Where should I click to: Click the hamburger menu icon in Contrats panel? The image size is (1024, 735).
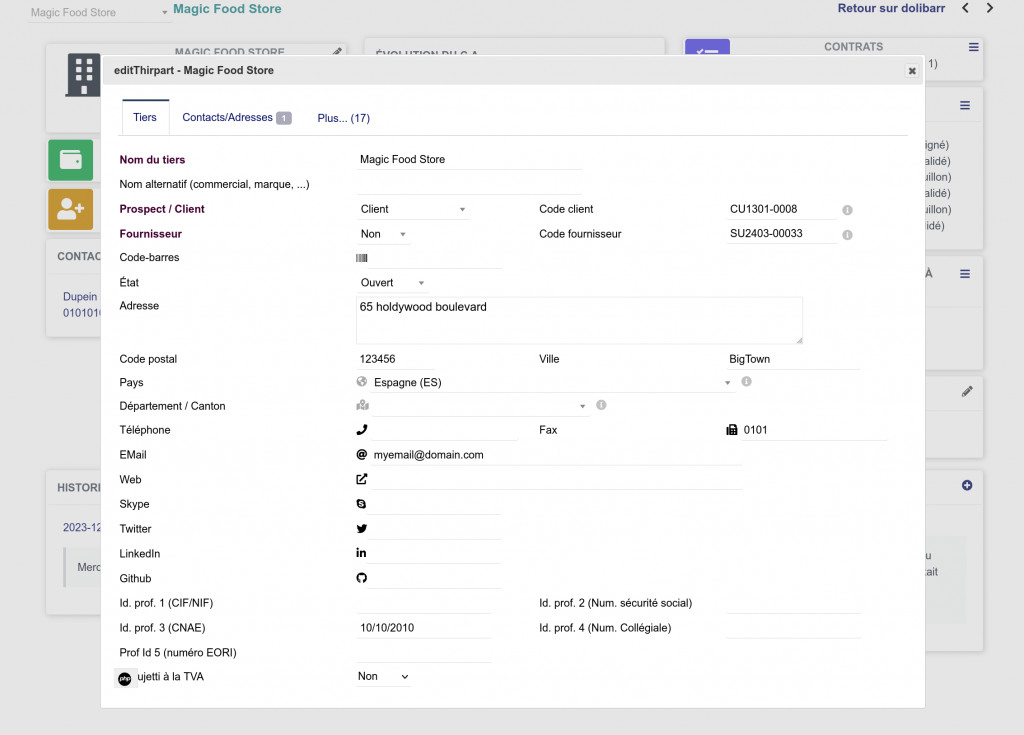click(974, 47)
